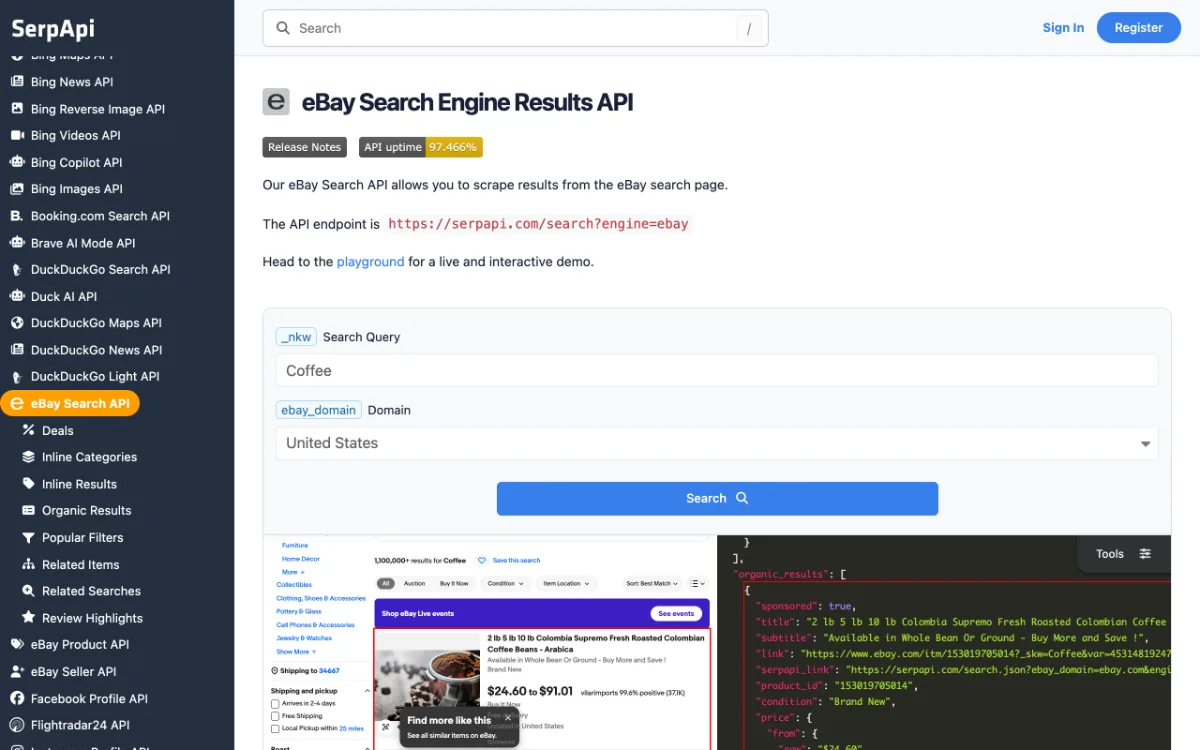Click the Flightradar24 API radar icon
Viewport: 1200px width, 750px height.
tap(17, 725)
